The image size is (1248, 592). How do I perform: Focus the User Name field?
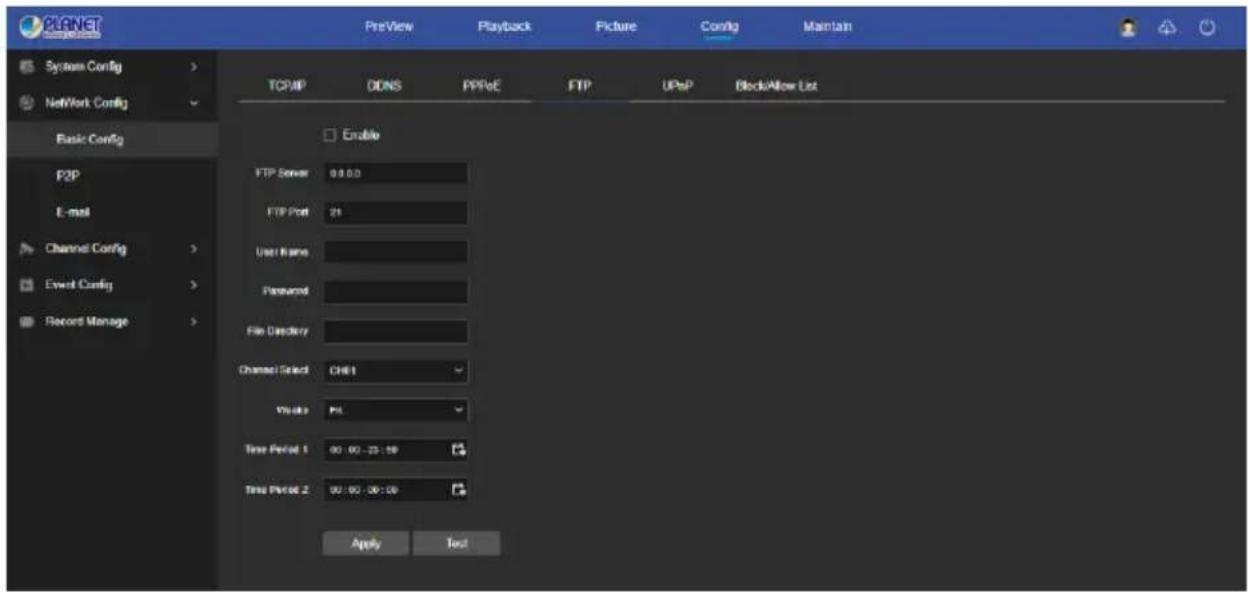click(x=395, y=252)
